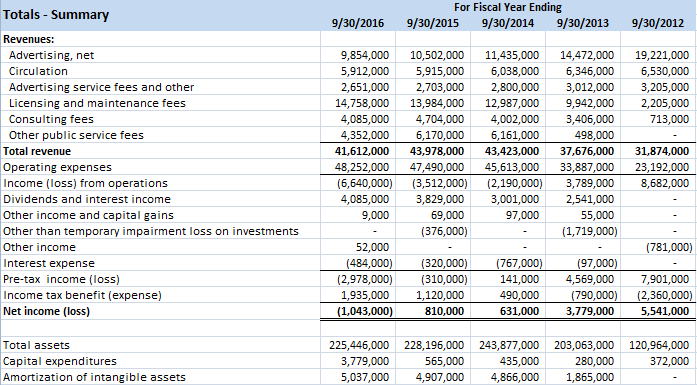Select advertising value 19,221,000

click(662, 55)
